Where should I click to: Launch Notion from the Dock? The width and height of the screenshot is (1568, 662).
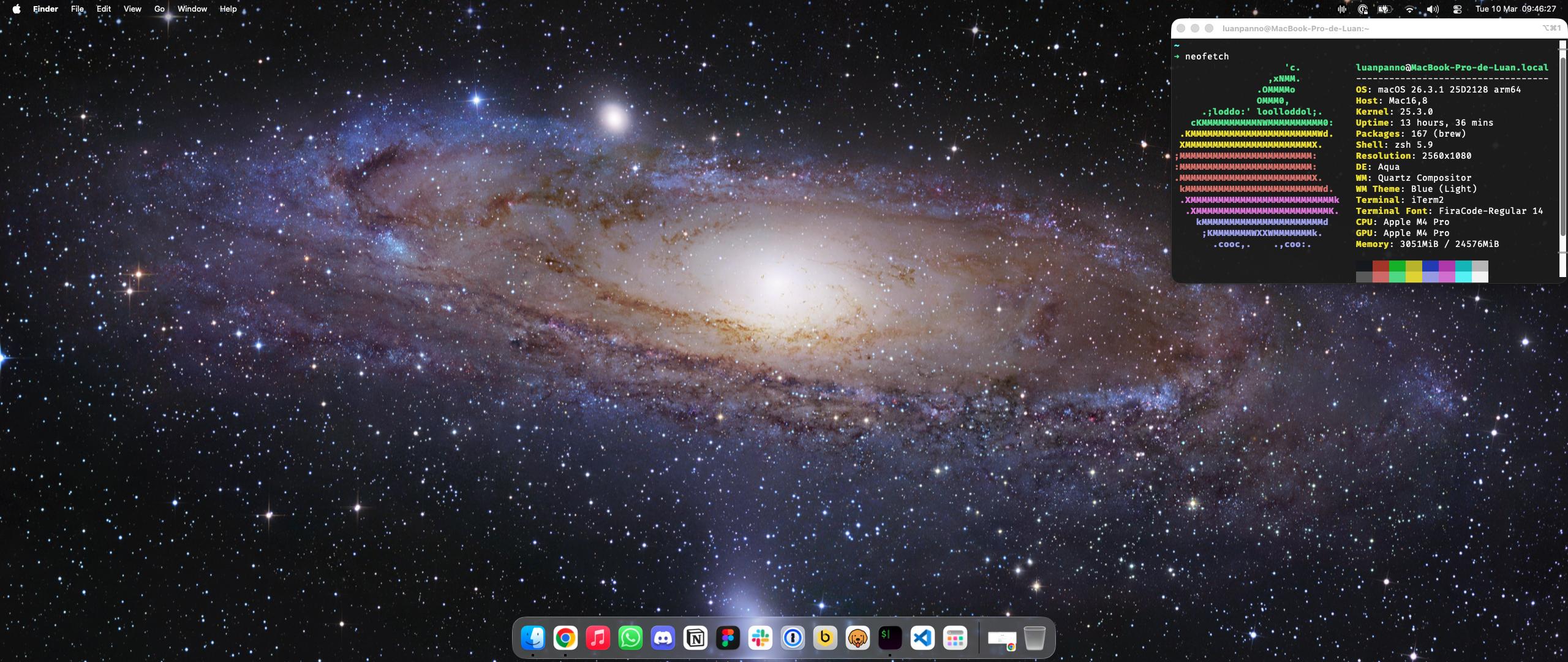pos(695,638)
